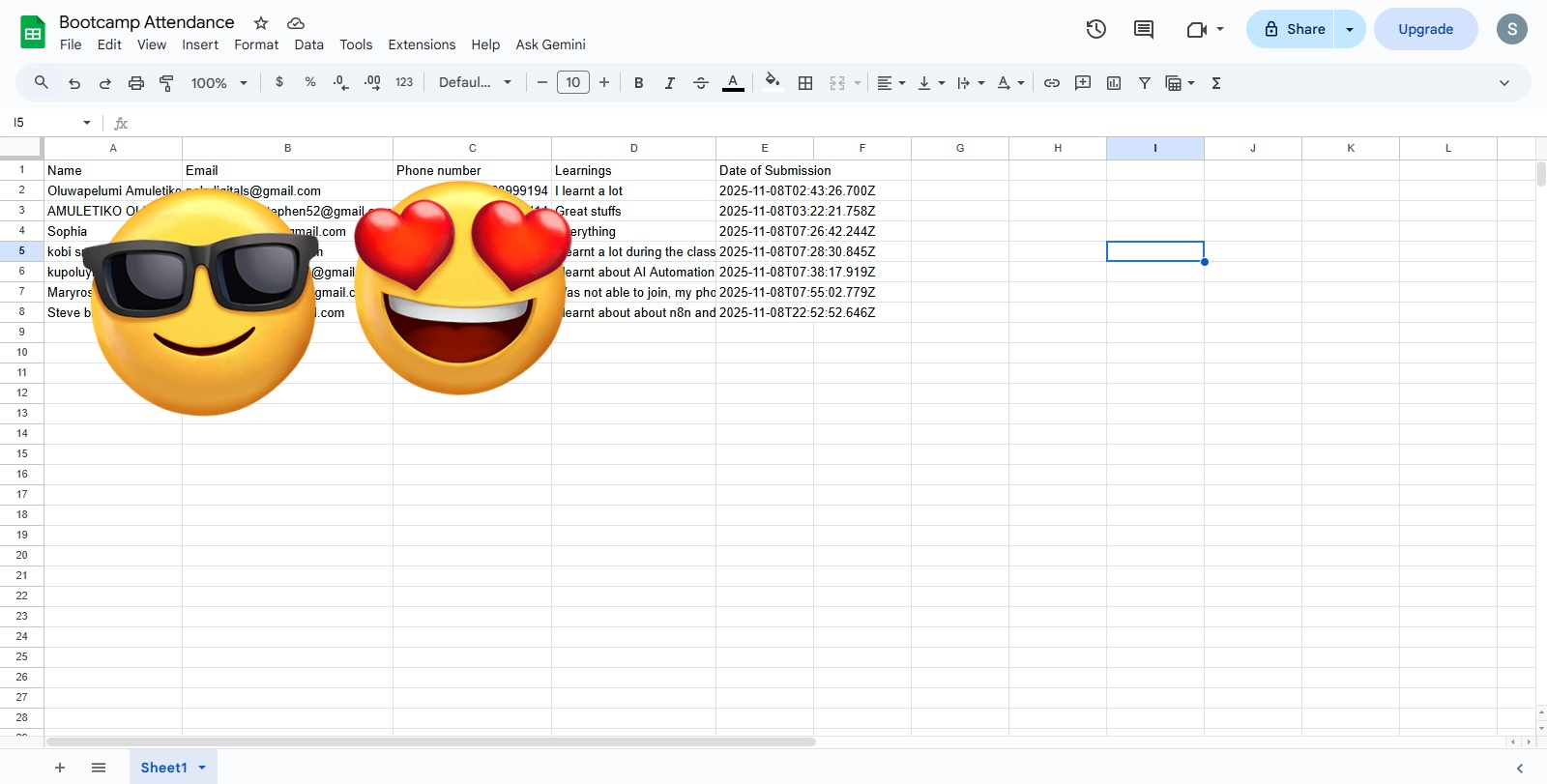Open the fill color paint bucket
Viewport: 1547px width, 784px height.
click(x=772, y=83)
